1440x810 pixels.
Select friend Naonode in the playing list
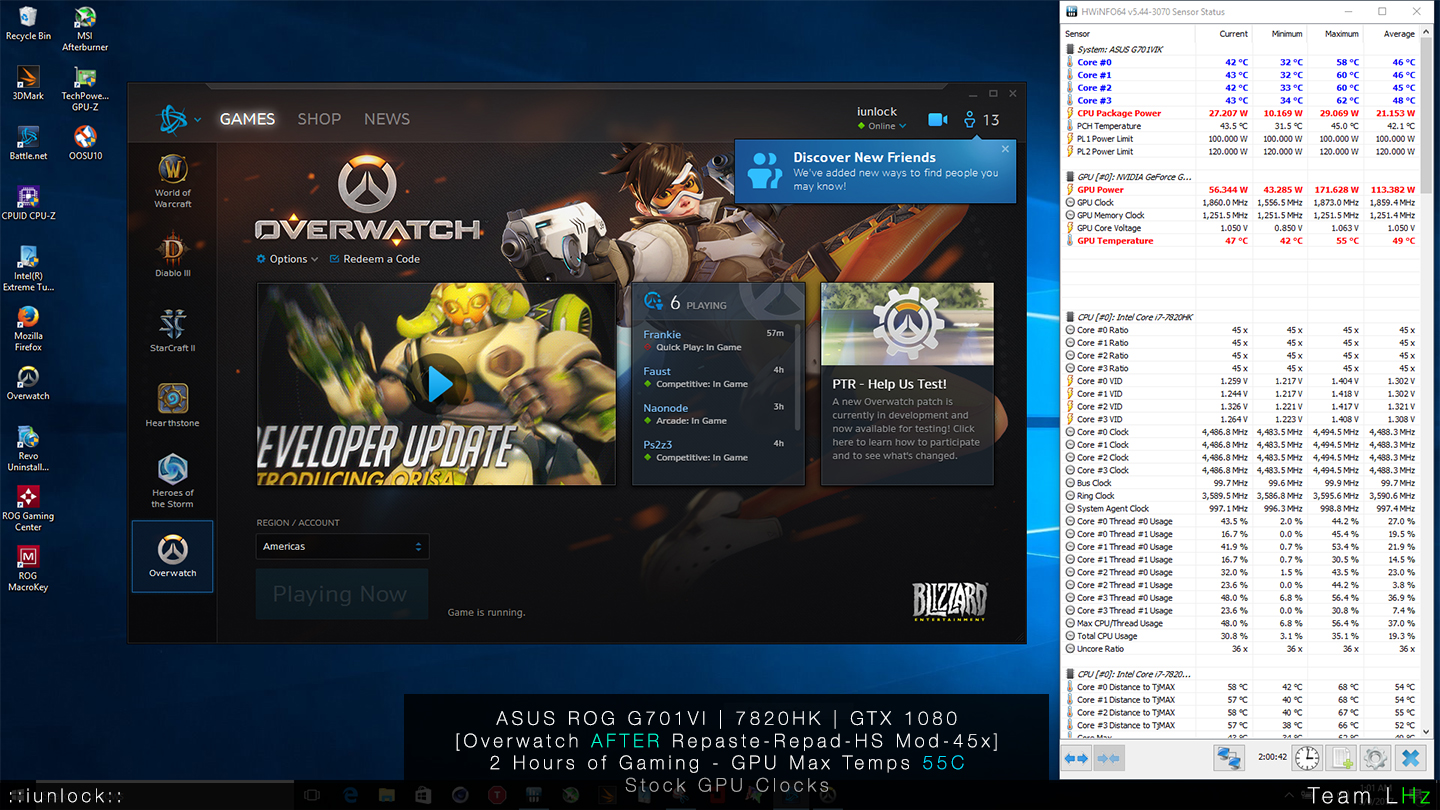713,414
